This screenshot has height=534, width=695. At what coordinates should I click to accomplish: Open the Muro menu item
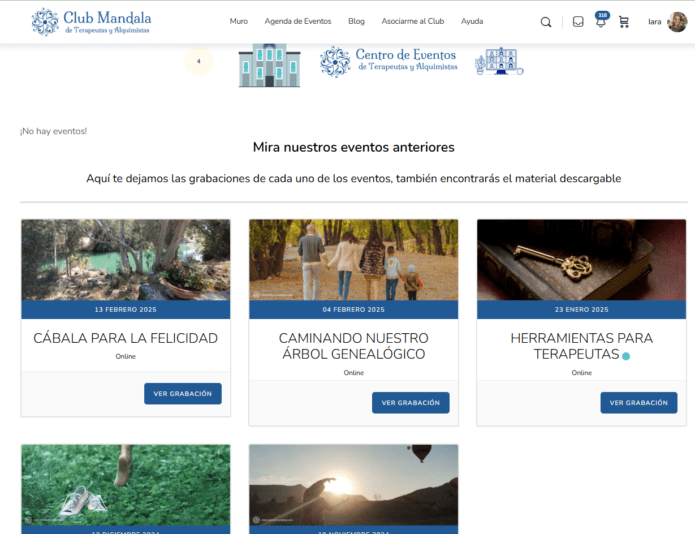pos(238,21)
